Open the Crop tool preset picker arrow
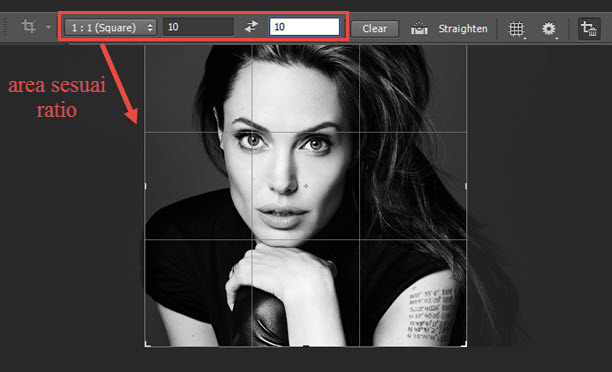The image size is (612, 372). pos(48,27)
